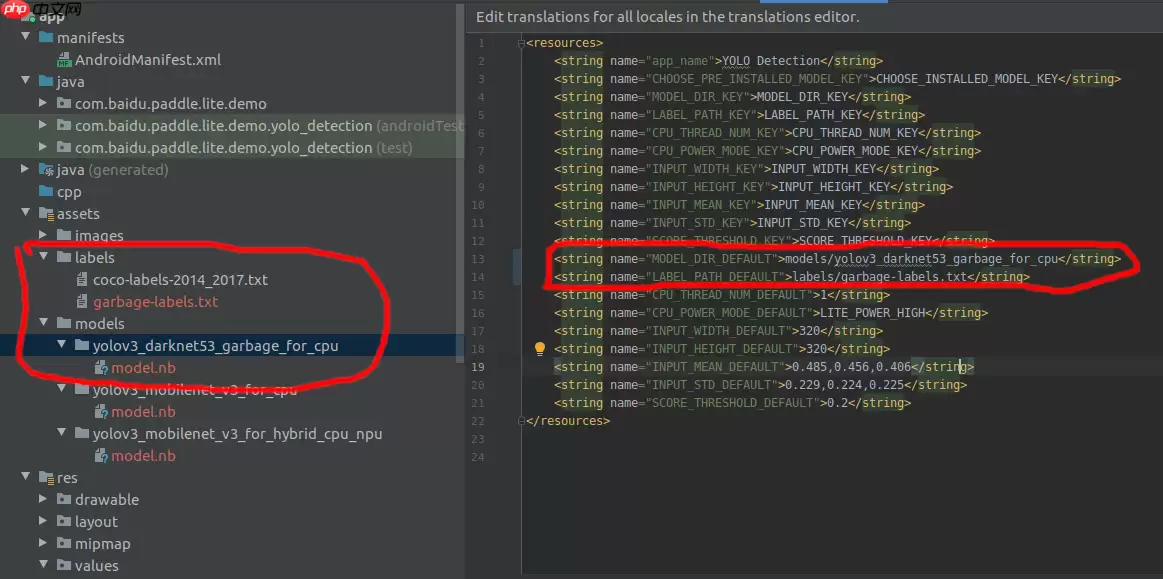Select com.baidu.paddle.lite.demo package

click(x=170, y=104)
